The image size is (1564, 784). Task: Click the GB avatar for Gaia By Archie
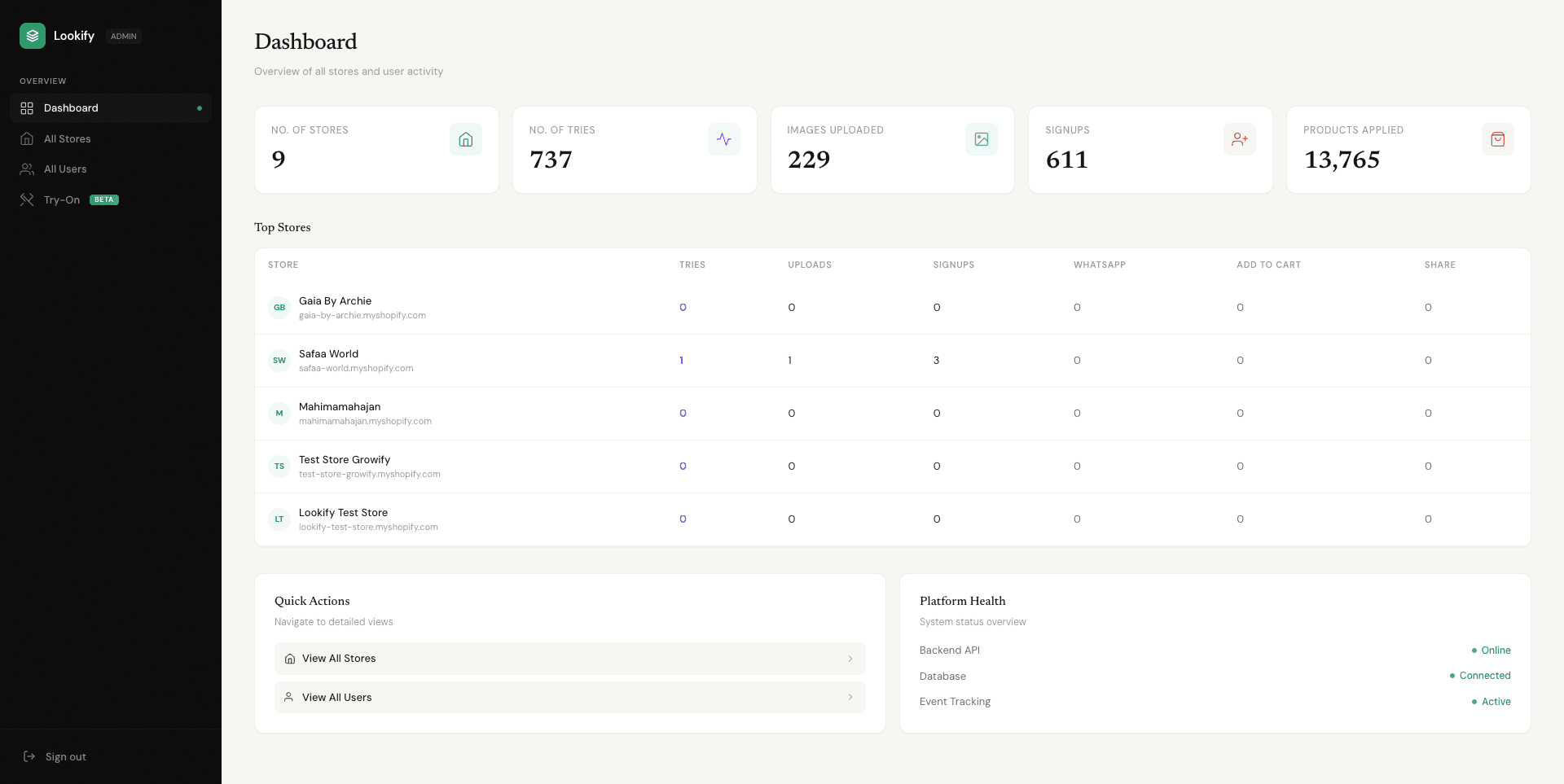279,308
